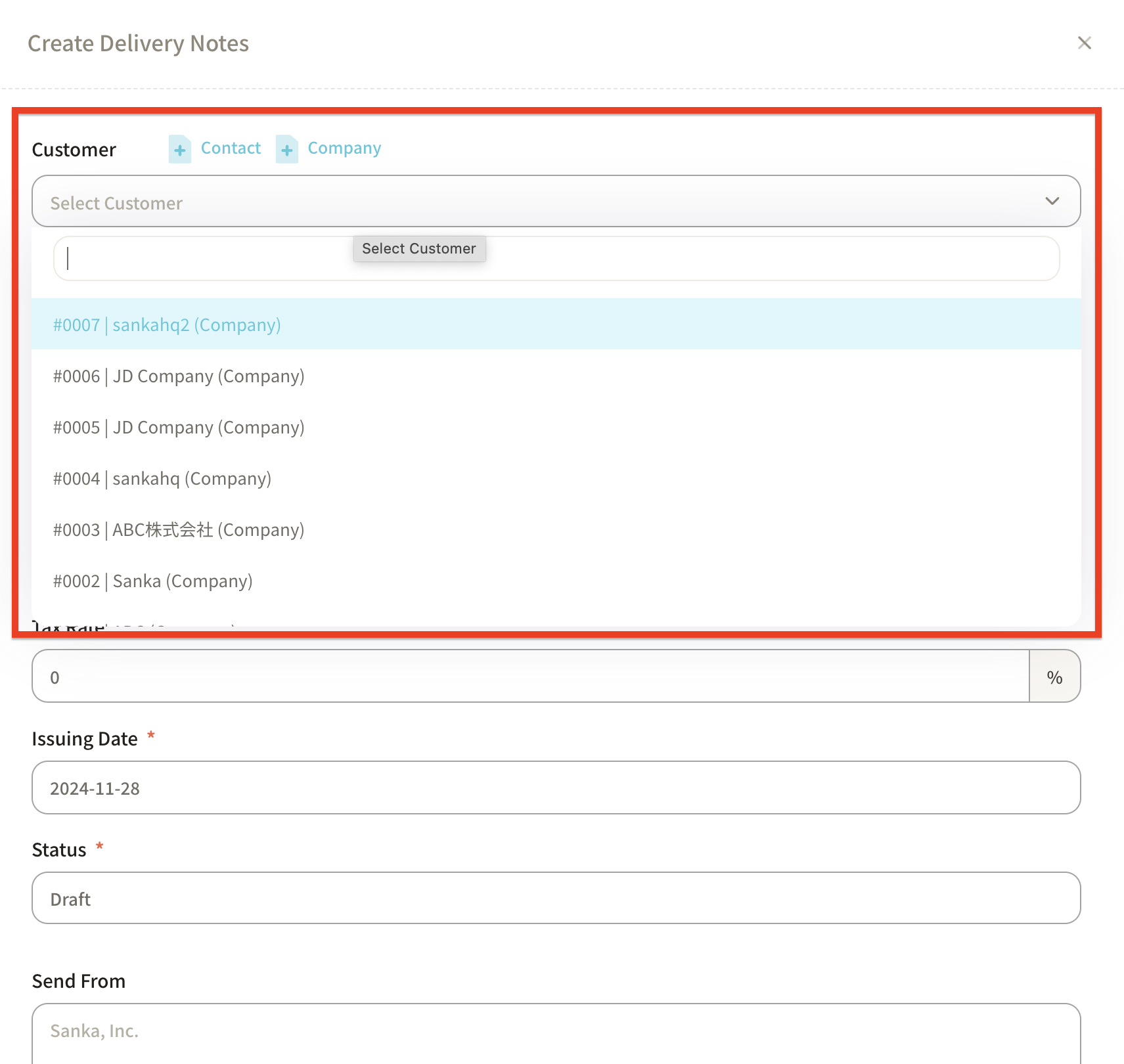The image size is (1124, 1064).
Task: Choose #0006 JD Company from list
Action: [x=179, y=376]
